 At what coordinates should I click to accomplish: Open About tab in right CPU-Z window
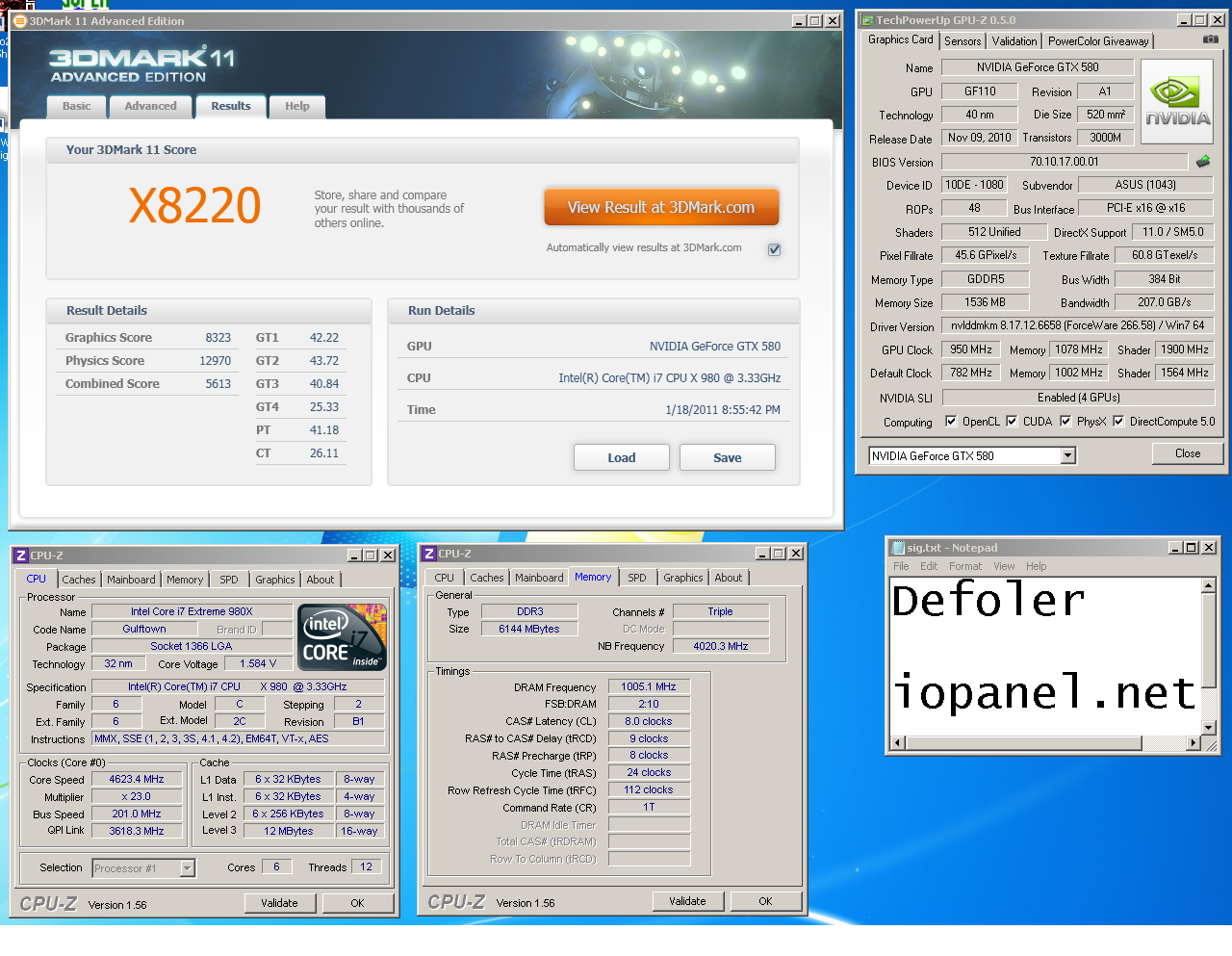729,578
